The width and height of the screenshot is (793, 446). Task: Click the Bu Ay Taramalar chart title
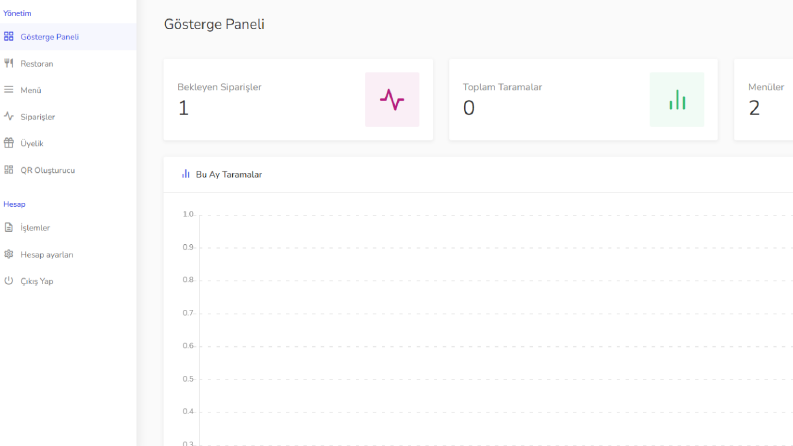click(x=229, y=174)
